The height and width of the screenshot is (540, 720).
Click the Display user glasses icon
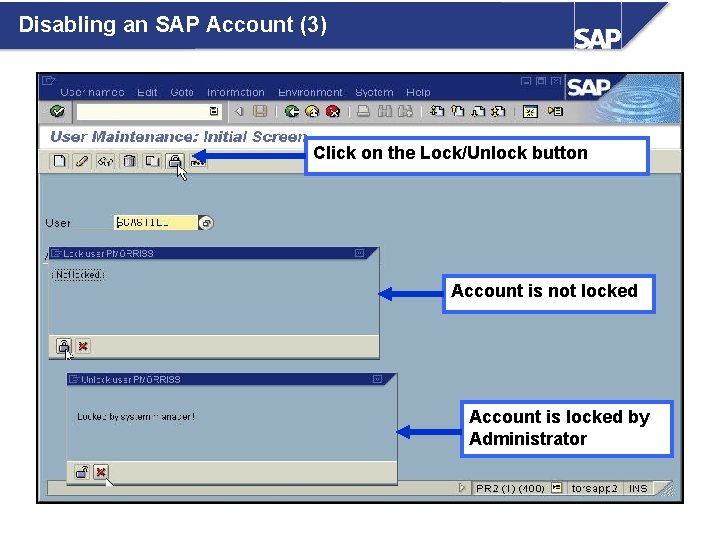[106, 161]
